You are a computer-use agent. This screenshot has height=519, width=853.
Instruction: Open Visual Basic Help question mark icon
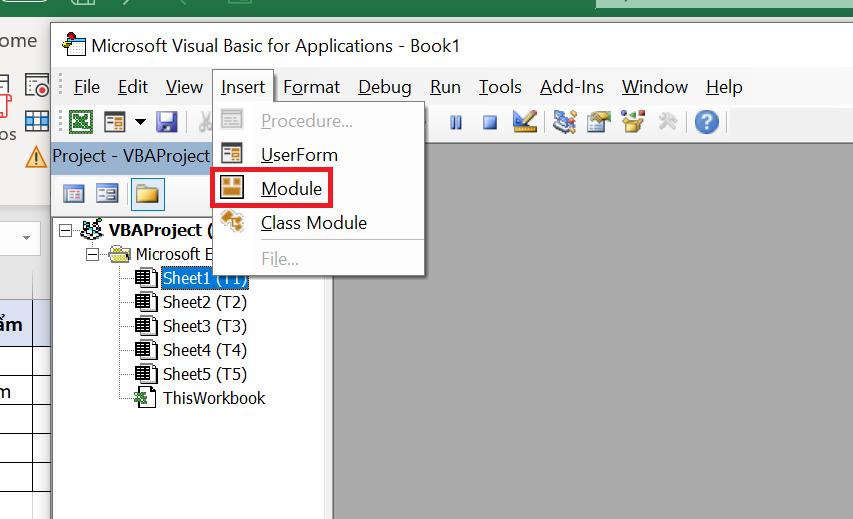point(706,122)
